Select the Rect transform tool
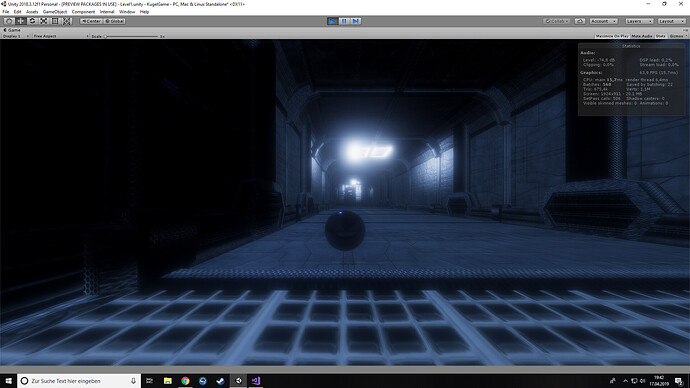690x388 pixels. (55, 21)
